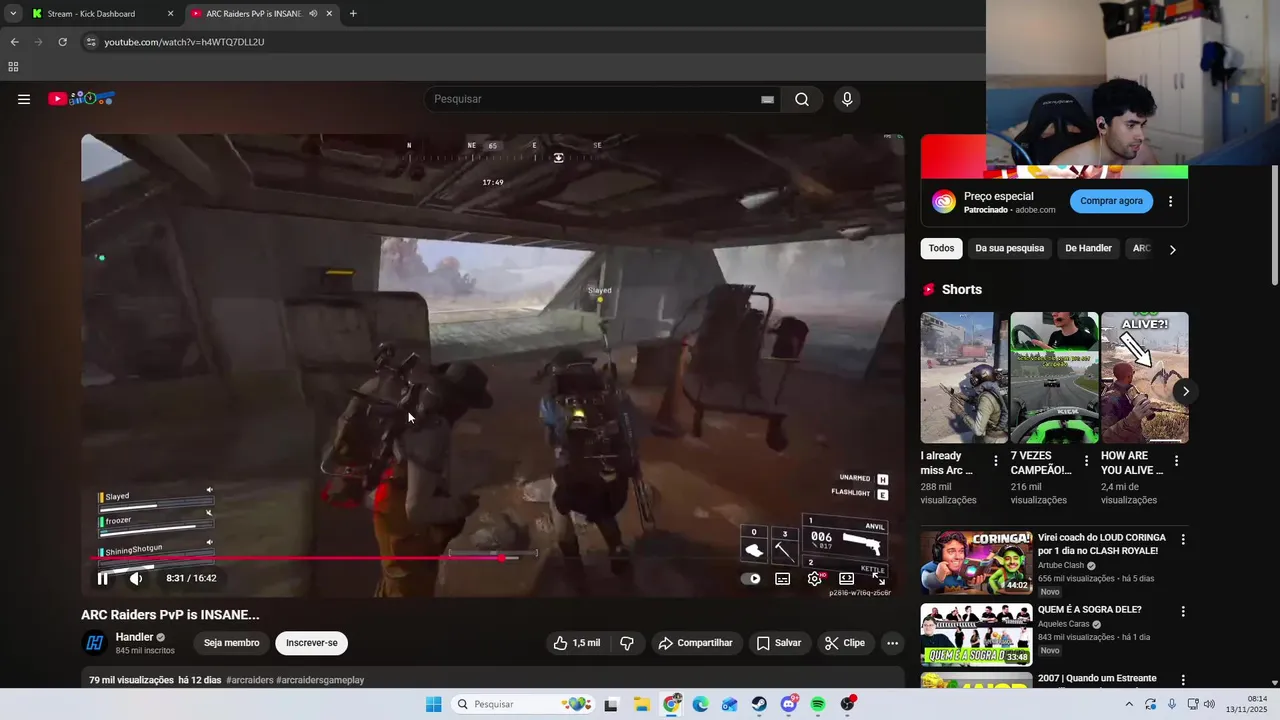Open options for LOUD CORINGA video

point(1183,540)
